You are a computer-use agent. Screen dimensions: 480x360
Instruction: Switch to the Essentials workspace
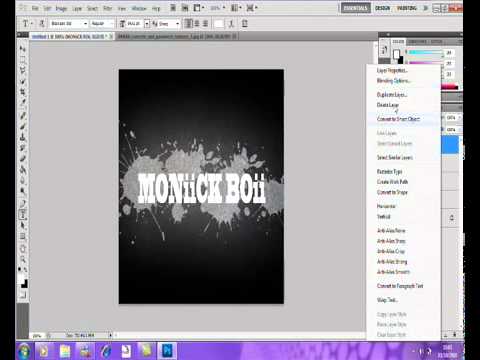pos(356,8)
